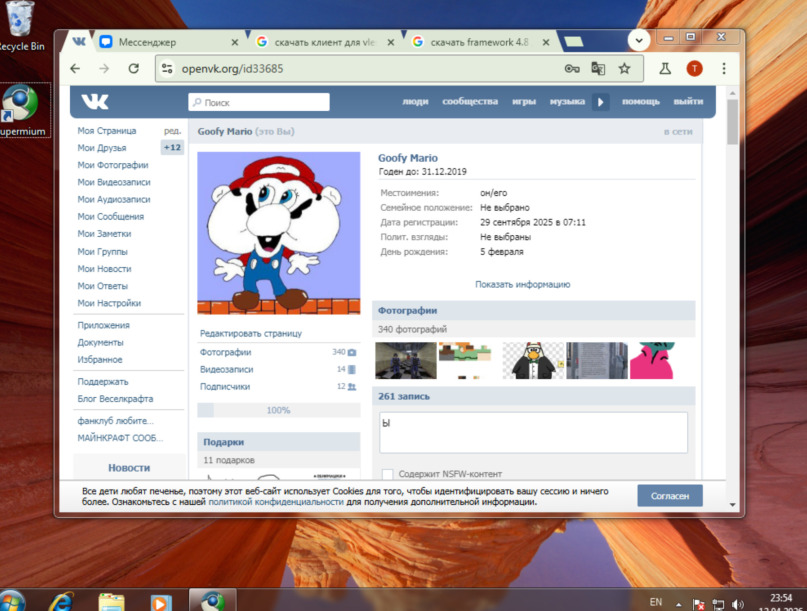Open first photo thumbnail with corridor
Image resolution: width=807 pixels, height=611 pixels.
[406, 361]
